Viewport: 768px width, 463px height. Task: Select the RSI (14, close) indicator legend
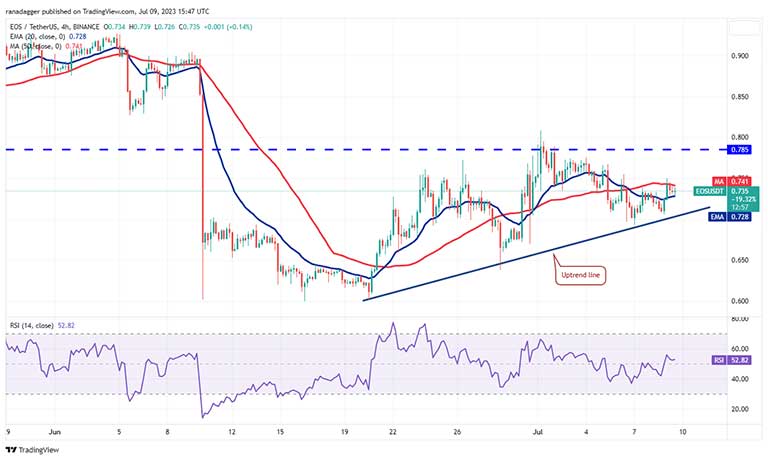(42, 325)
